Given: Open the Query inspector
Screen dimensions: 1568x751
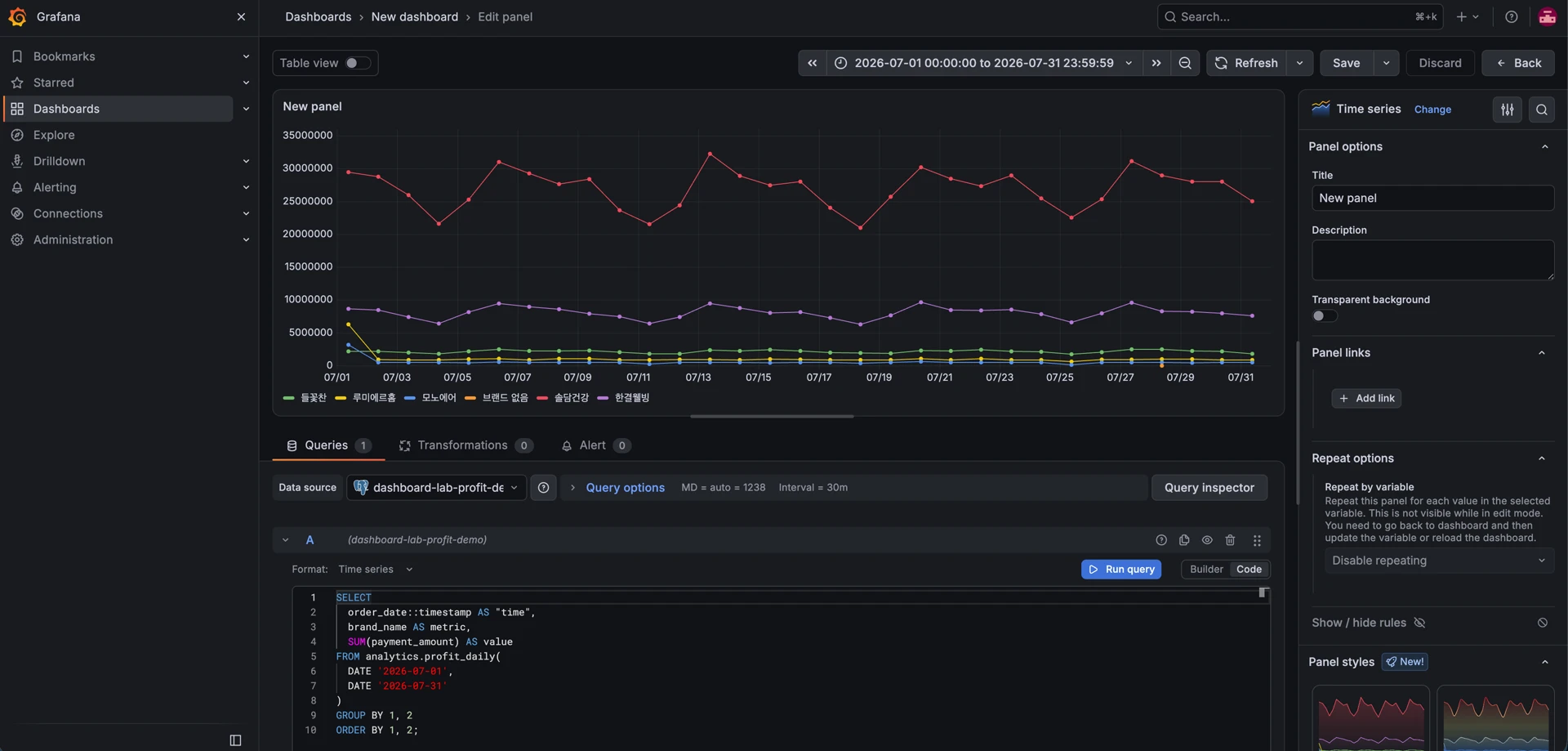Looking at the screenshot, I should coord(1209,488).
